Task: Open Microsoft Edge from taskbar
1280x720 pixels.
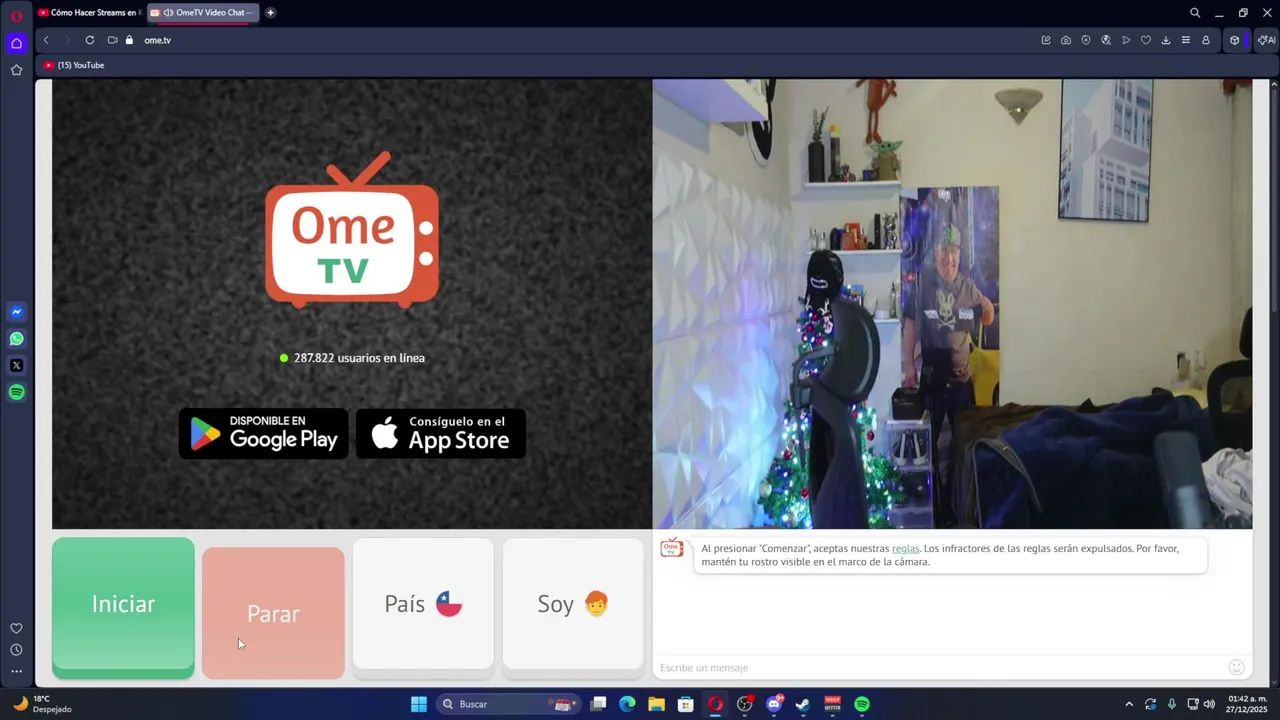Action: pyautogui.click(x=627, y=704)
